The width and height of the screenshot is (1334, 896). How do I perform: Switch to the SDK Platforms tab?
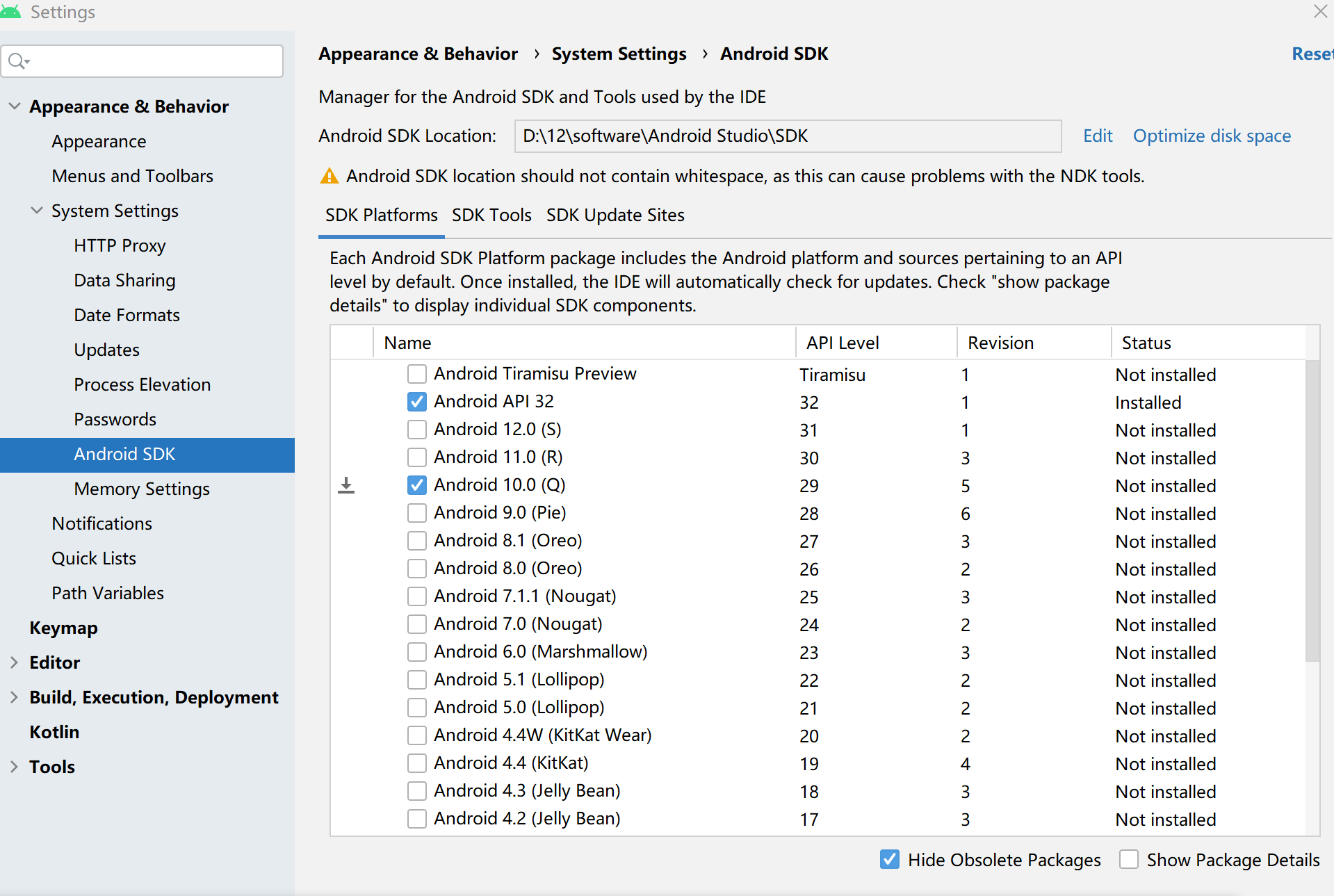pos(382,215)
